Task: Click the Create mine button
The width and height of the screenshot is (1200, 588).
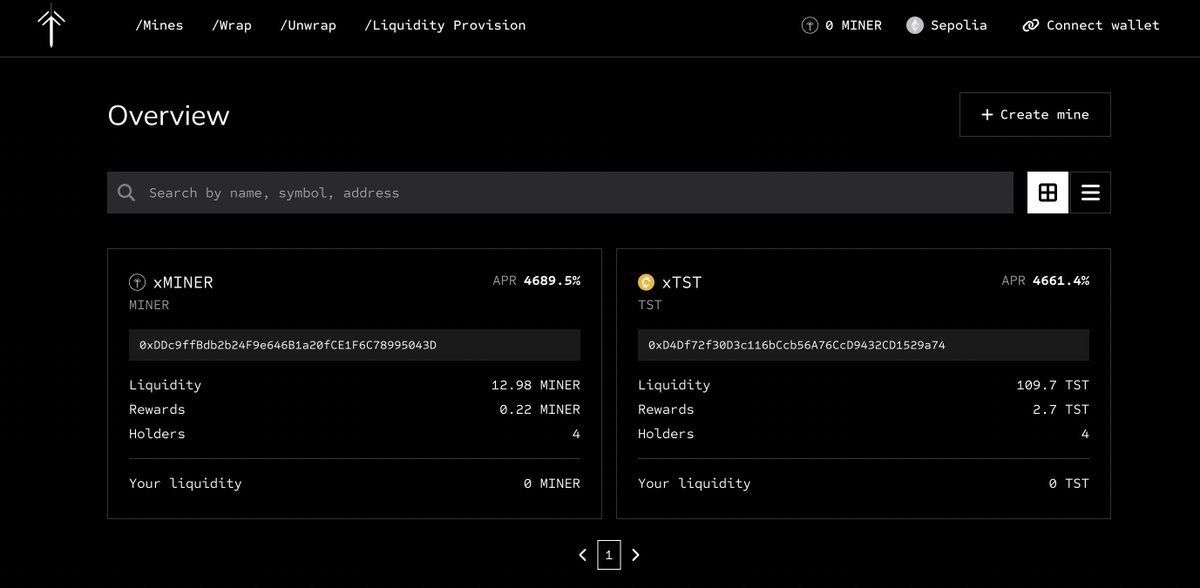Action: [x=1035, y=114]
